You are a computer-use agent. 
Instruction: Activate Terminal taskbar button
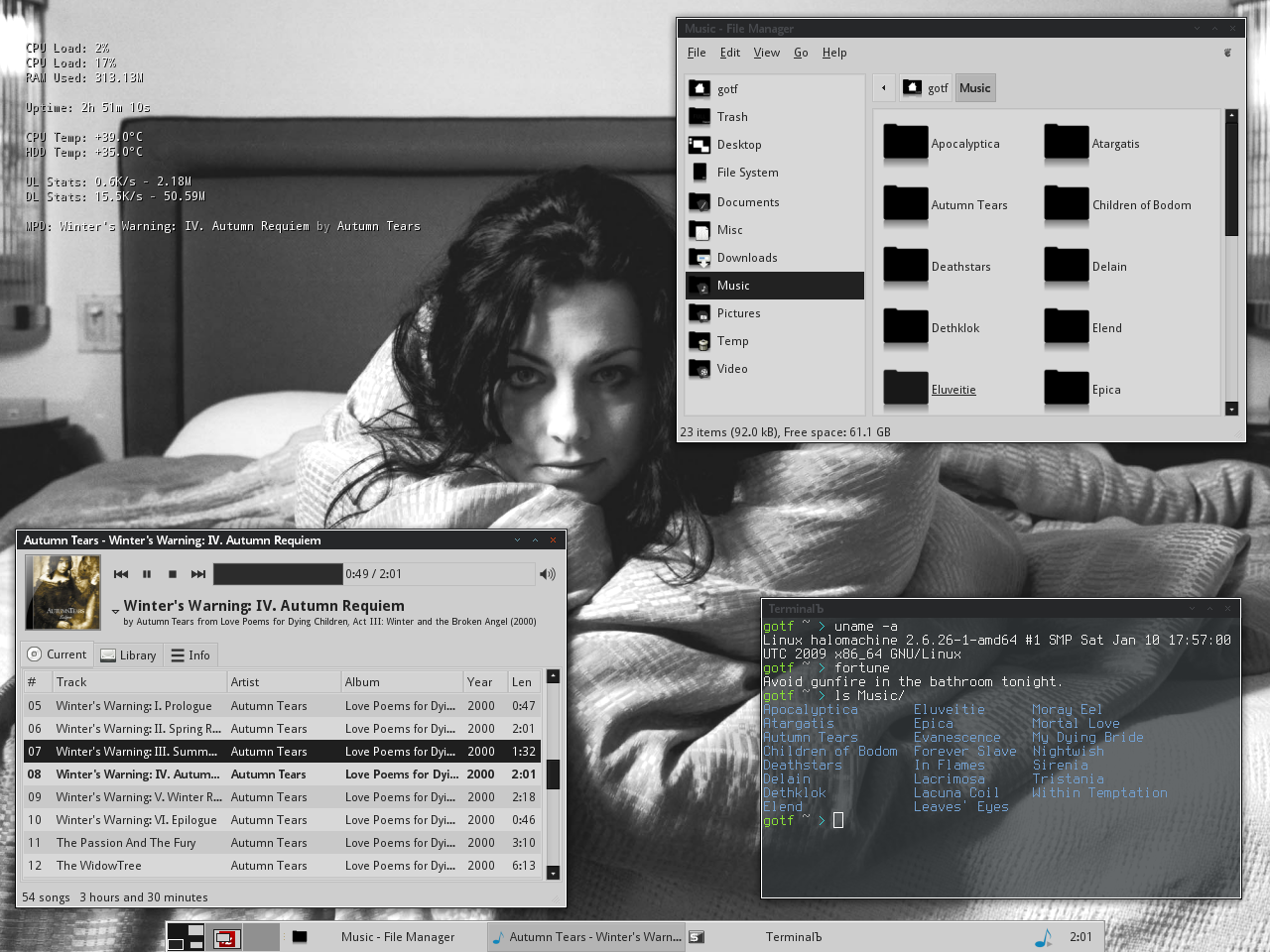pyautogui.click(x=784, y=937)
